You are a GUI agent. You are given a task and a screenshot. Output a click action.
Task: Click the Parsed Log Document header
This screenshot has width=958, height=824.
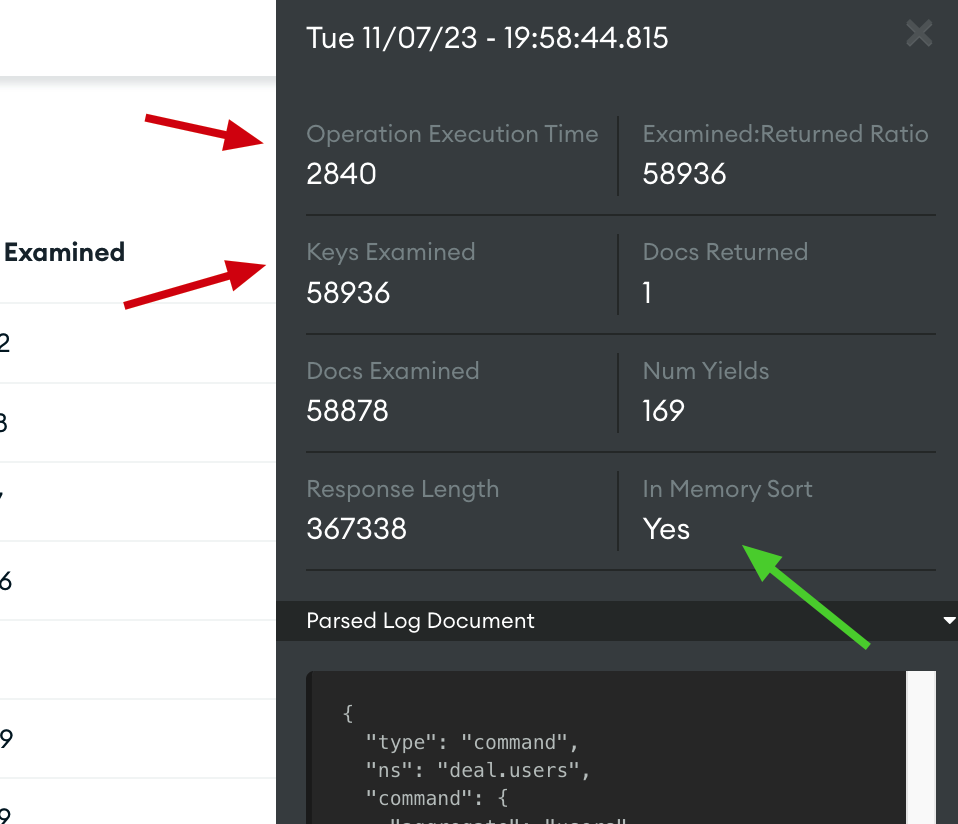(x=420, y=621)
